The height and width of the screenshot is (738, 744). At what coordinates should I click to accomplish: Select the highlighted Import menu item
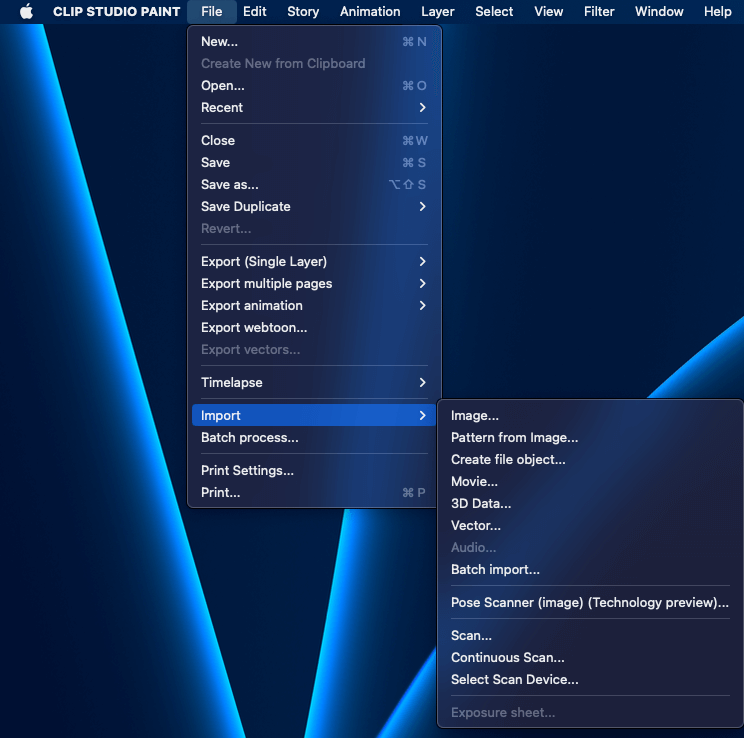pos(314,415)
